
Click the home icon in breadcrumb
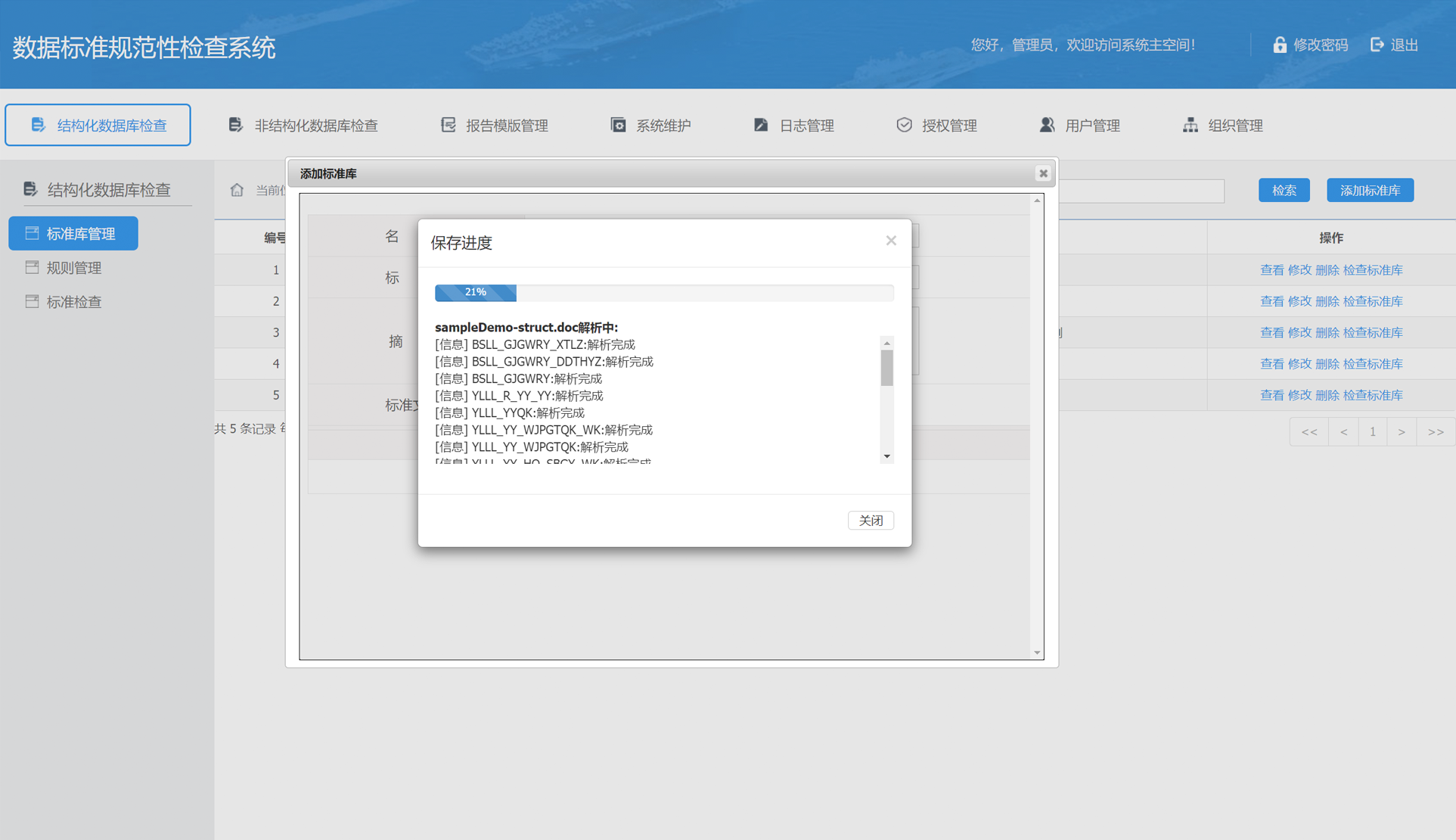click(x=237, y=190)
